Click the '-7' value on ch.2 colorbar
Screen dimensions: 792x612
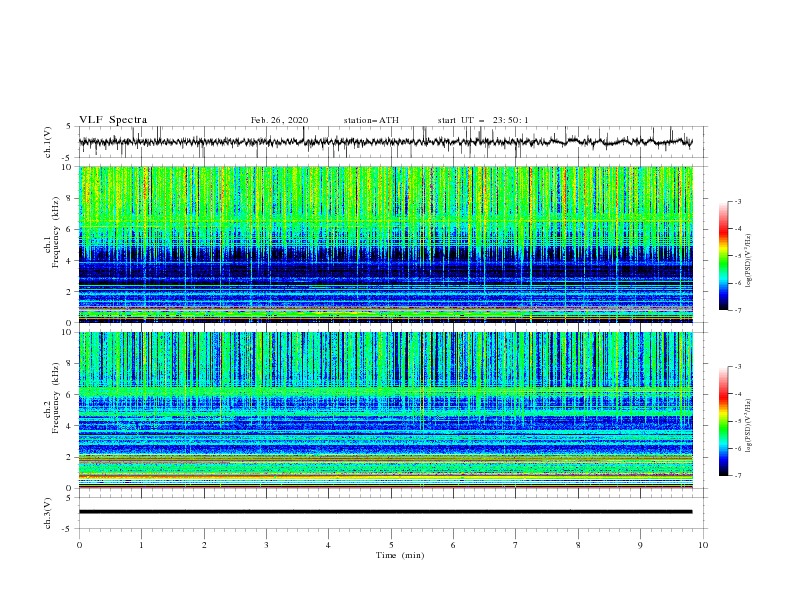click(737, 475)
